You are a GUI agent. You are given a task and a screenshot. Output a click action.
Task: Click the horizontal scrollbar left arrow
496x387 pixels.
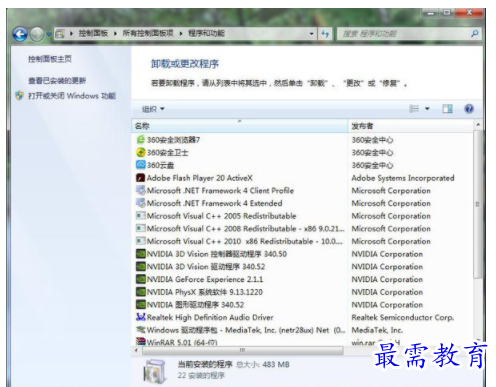coord(136,350)
